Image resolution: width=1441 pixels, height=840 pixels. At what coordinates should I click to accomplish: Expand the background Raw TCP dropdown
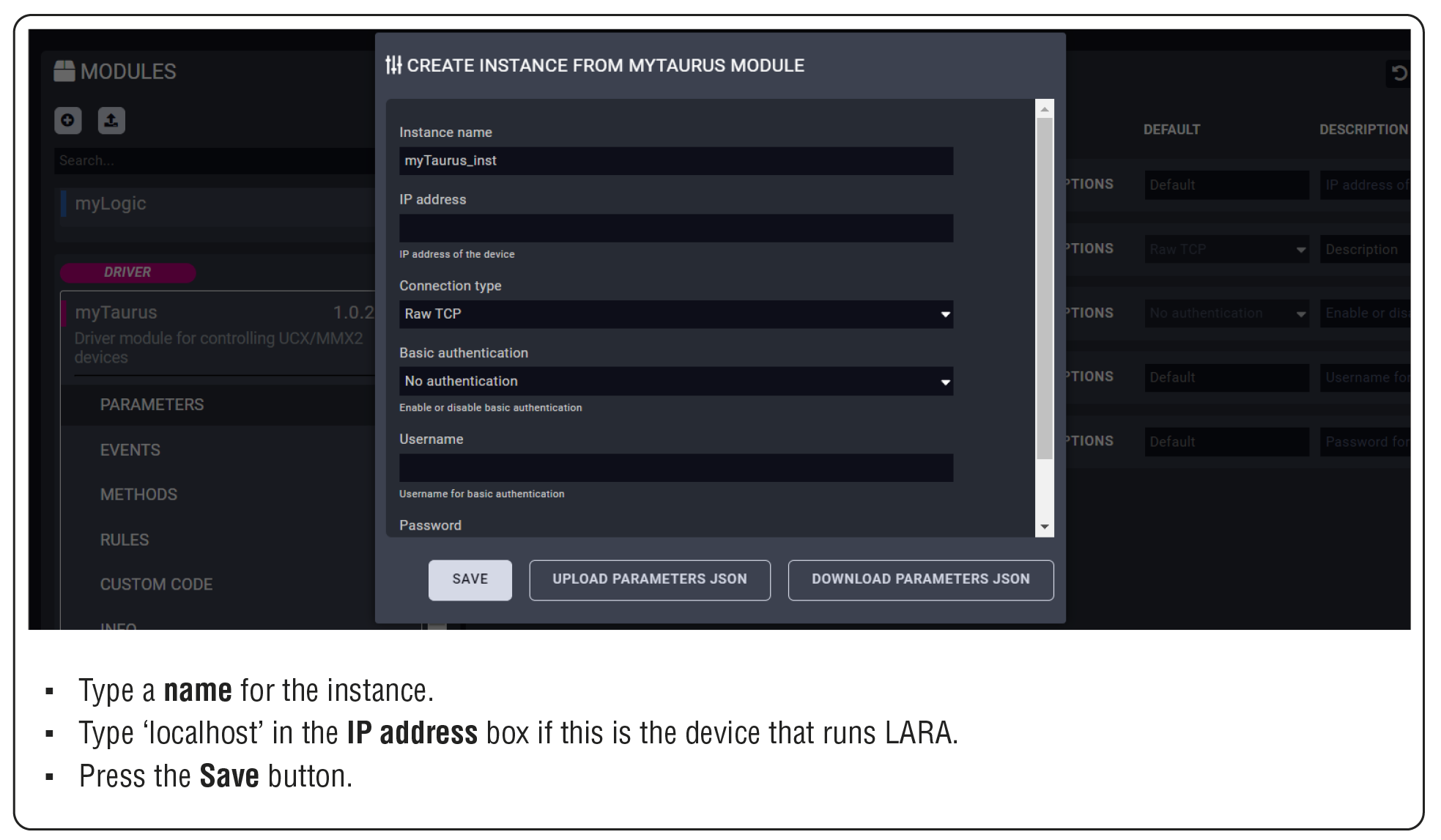point(1226,250)
